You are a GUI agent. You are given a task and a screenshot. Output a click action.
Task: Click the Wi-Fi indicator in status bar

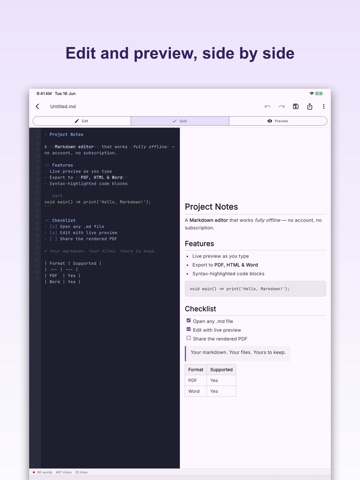[312, 93]
